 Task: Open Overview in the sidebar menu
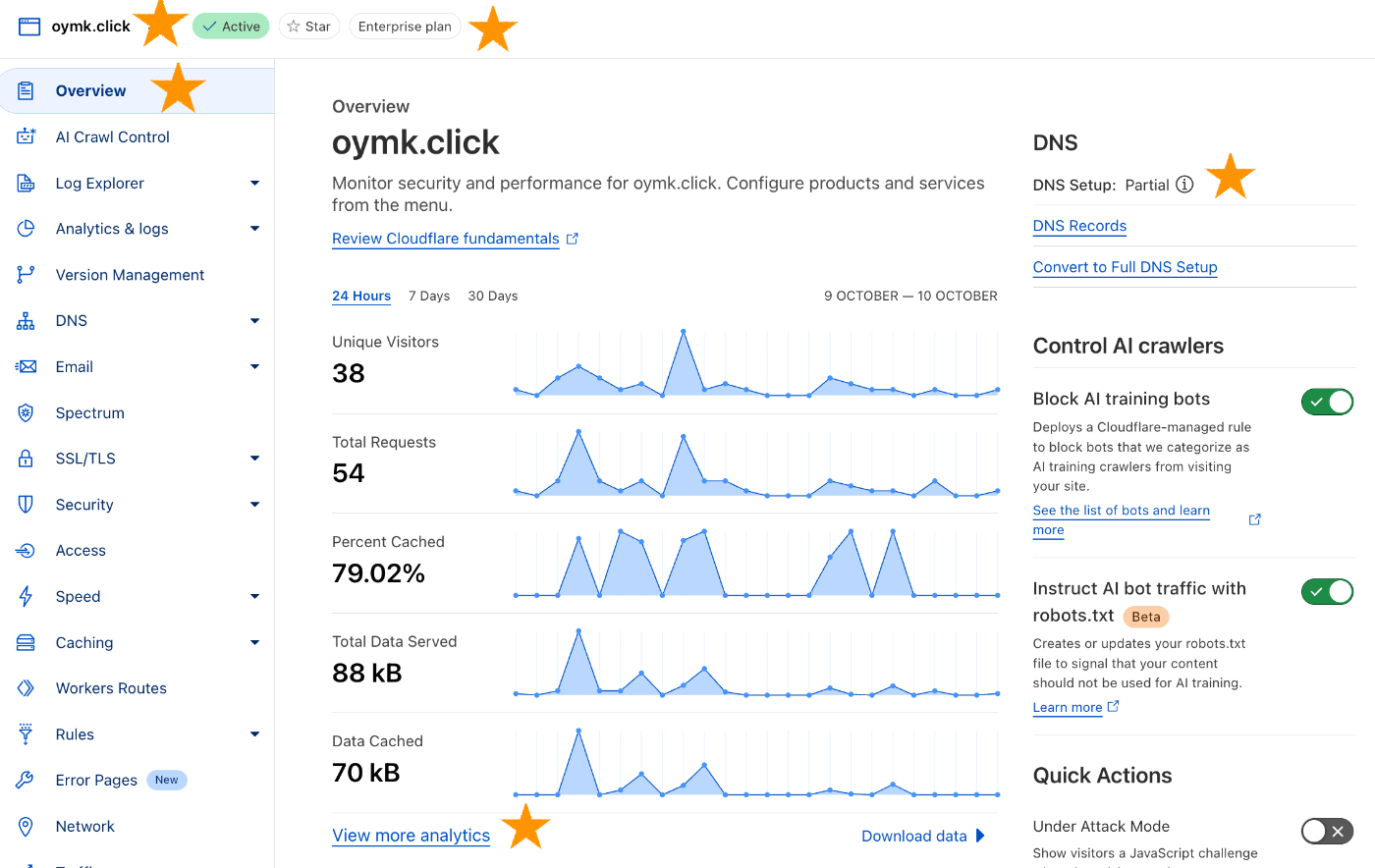(137, 90)
